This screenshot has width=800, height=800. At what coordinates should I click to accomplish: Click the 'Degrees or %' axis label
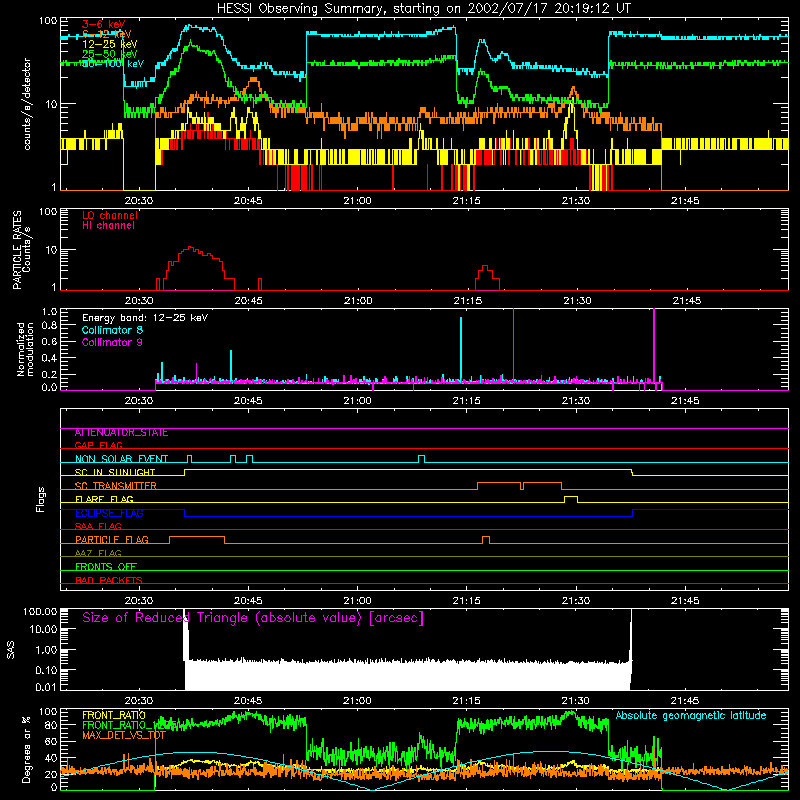[26, 750]
